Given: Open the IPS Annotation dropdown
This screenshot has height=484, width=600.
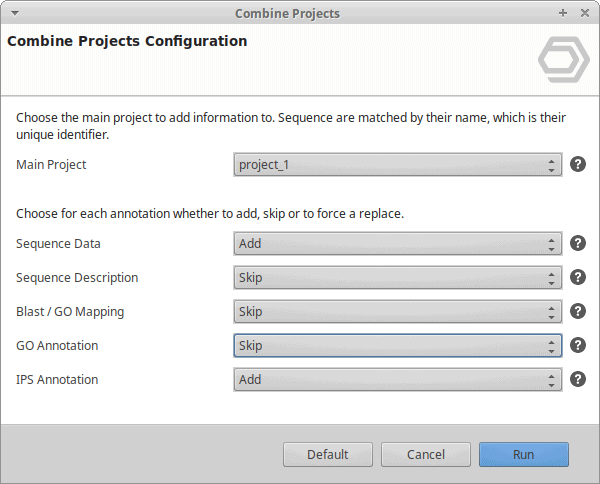Looking at the screenshot, I should (398, 380).
